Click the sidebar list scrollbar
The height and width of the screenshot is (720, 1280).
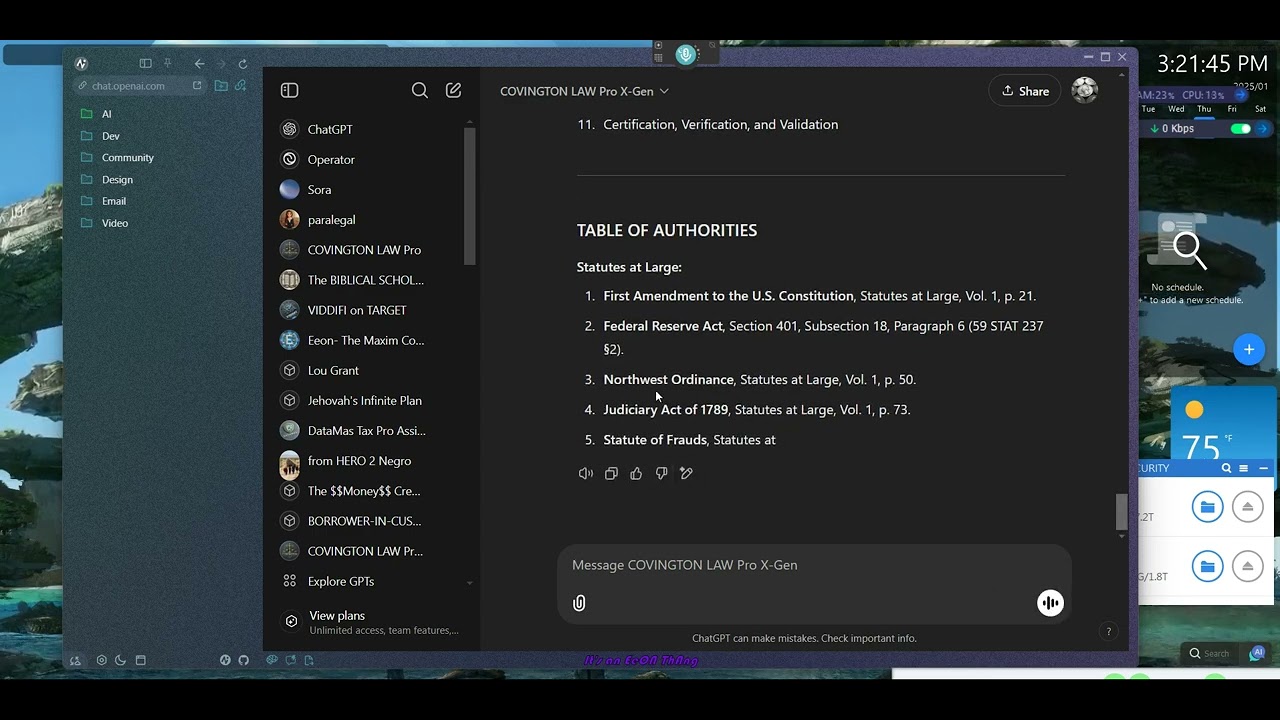tap(469, 196)
